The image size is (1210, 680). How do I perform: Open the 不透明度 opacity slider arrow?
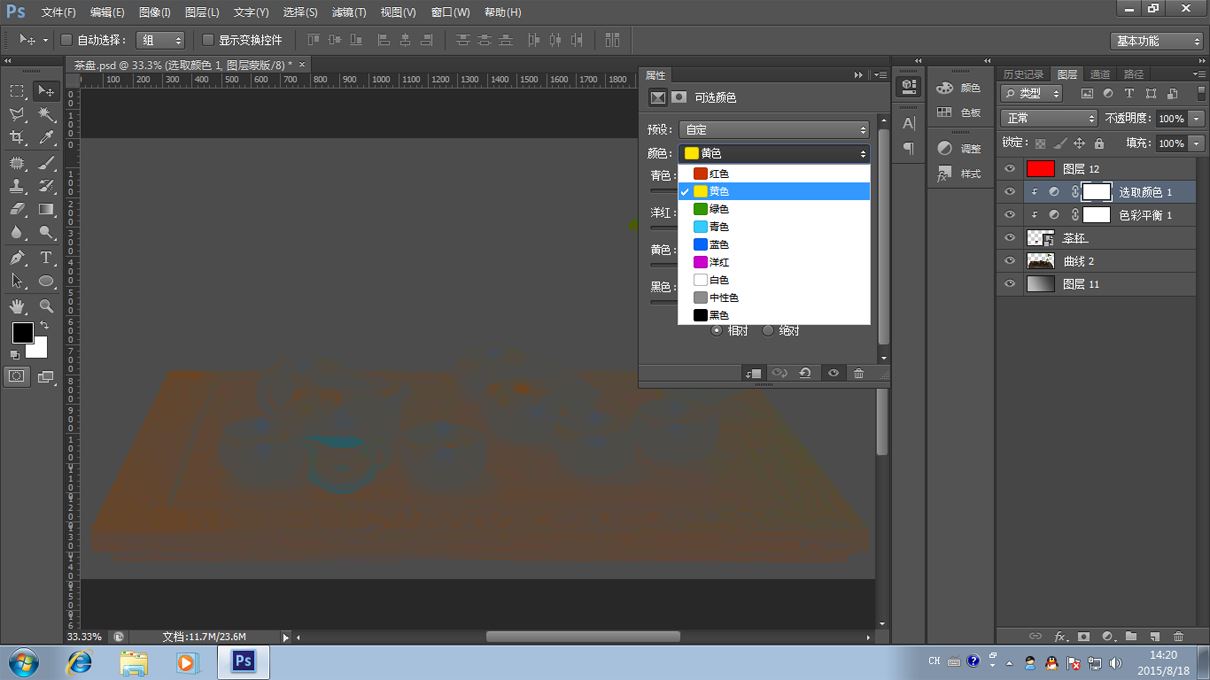click(1196, 118)
